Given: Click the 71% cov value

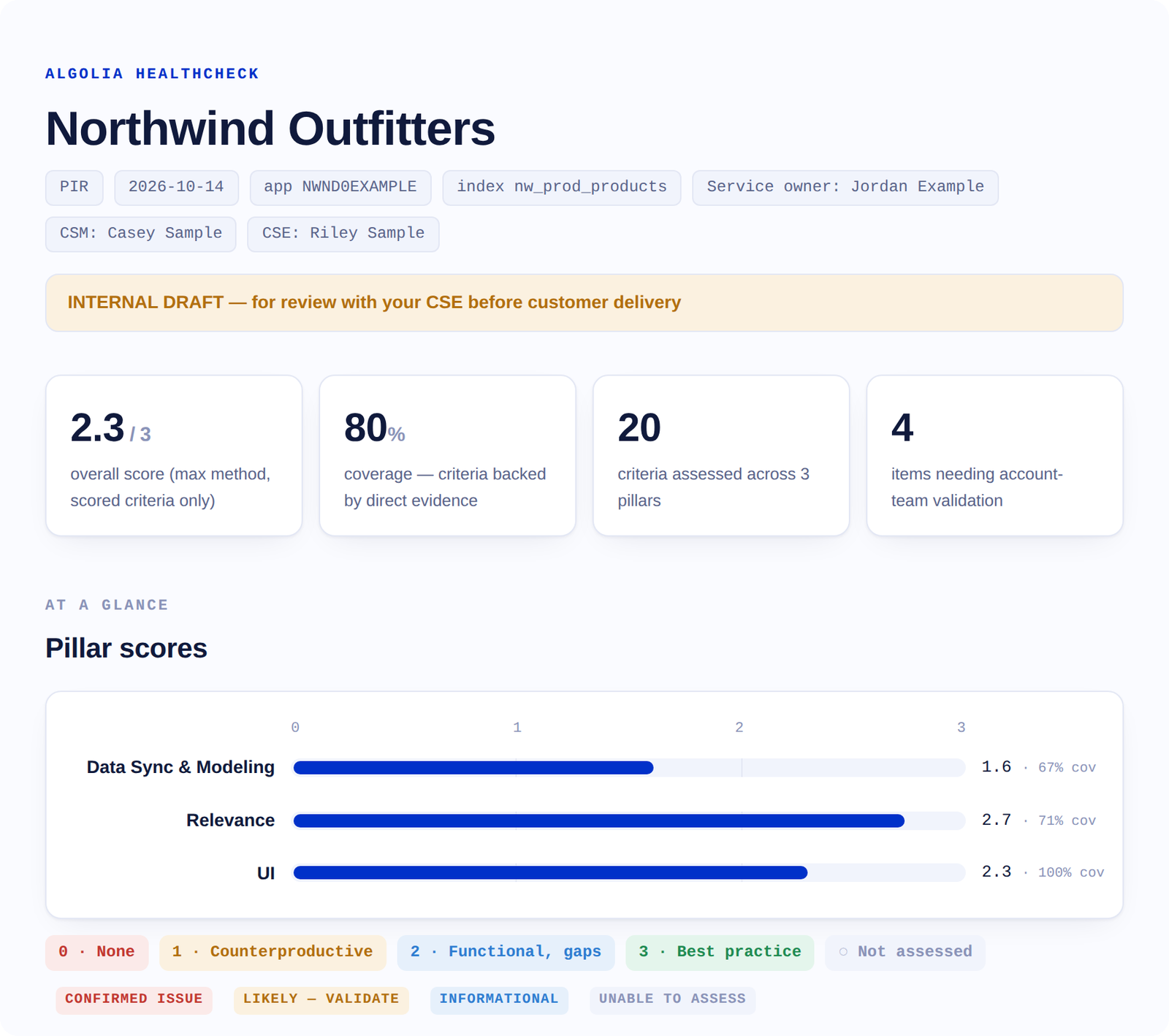Looking at the screenshot, I should 1067,821.
